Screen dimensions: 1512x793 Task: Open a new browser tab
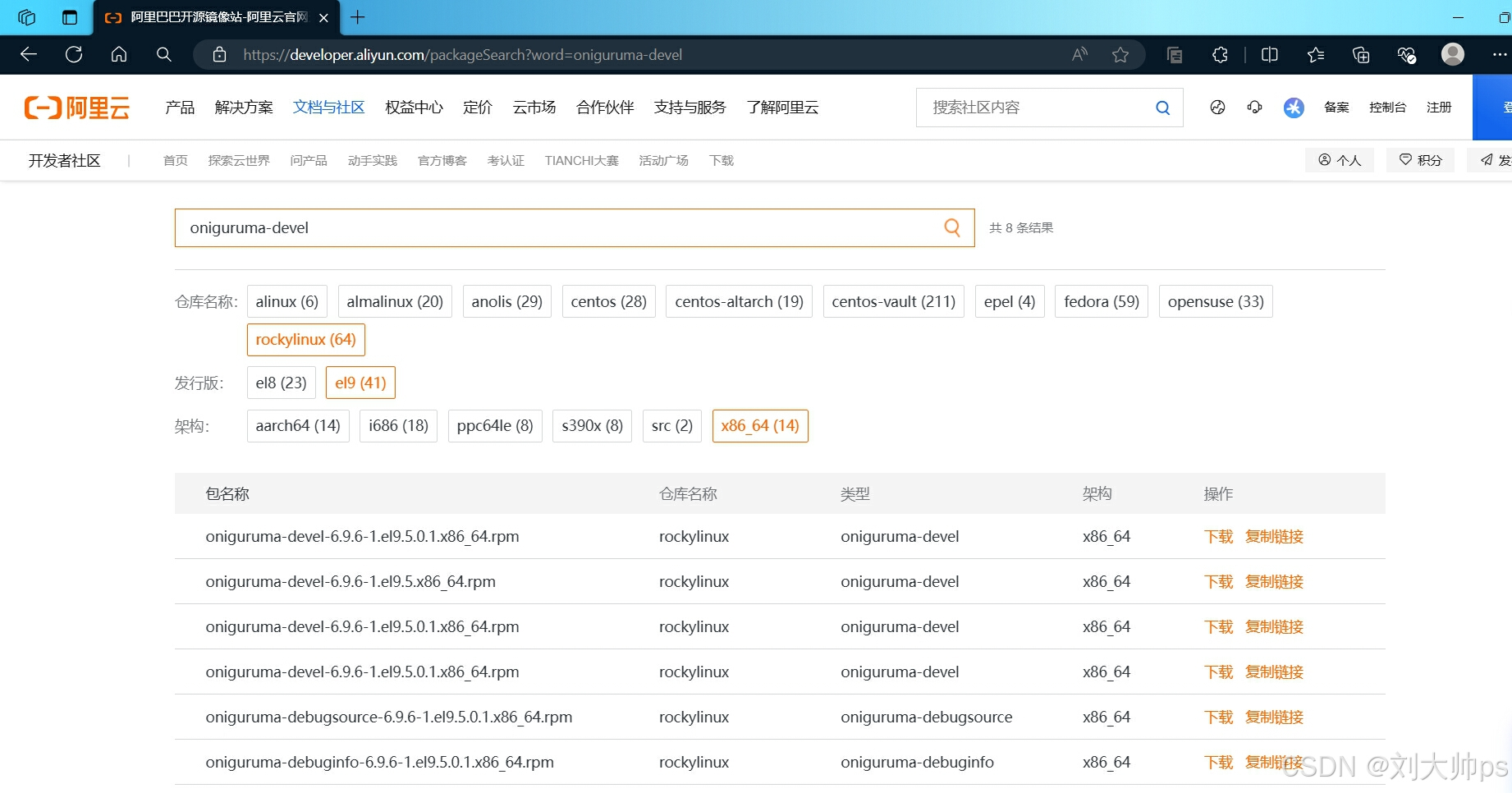pos(358,17)
